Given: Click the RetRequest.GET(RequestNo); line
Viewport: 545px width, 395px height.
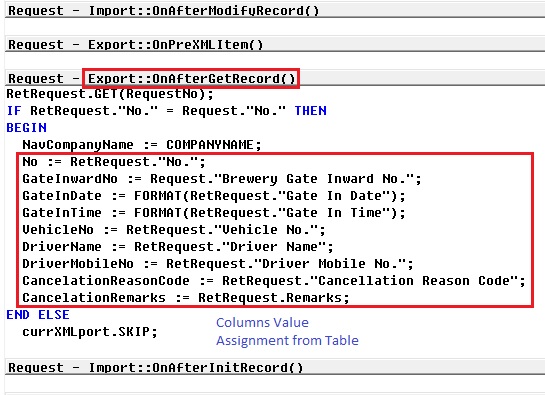Looking at the screenshot, I should pyautogui.click(x=110, y=94).
